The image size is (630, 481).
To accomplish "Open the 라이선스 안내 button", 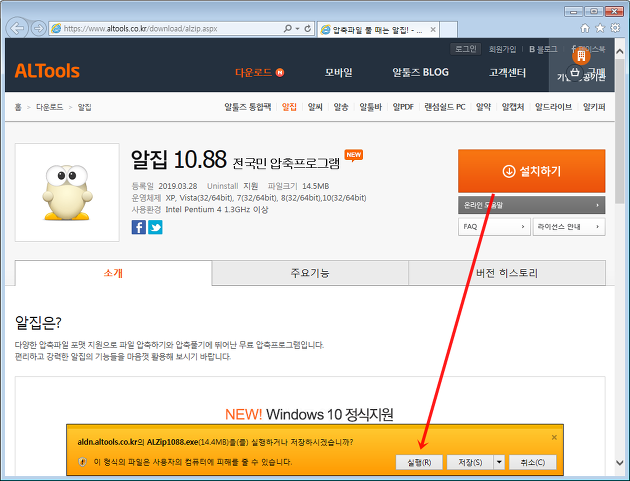I will [x=569, y=227].
